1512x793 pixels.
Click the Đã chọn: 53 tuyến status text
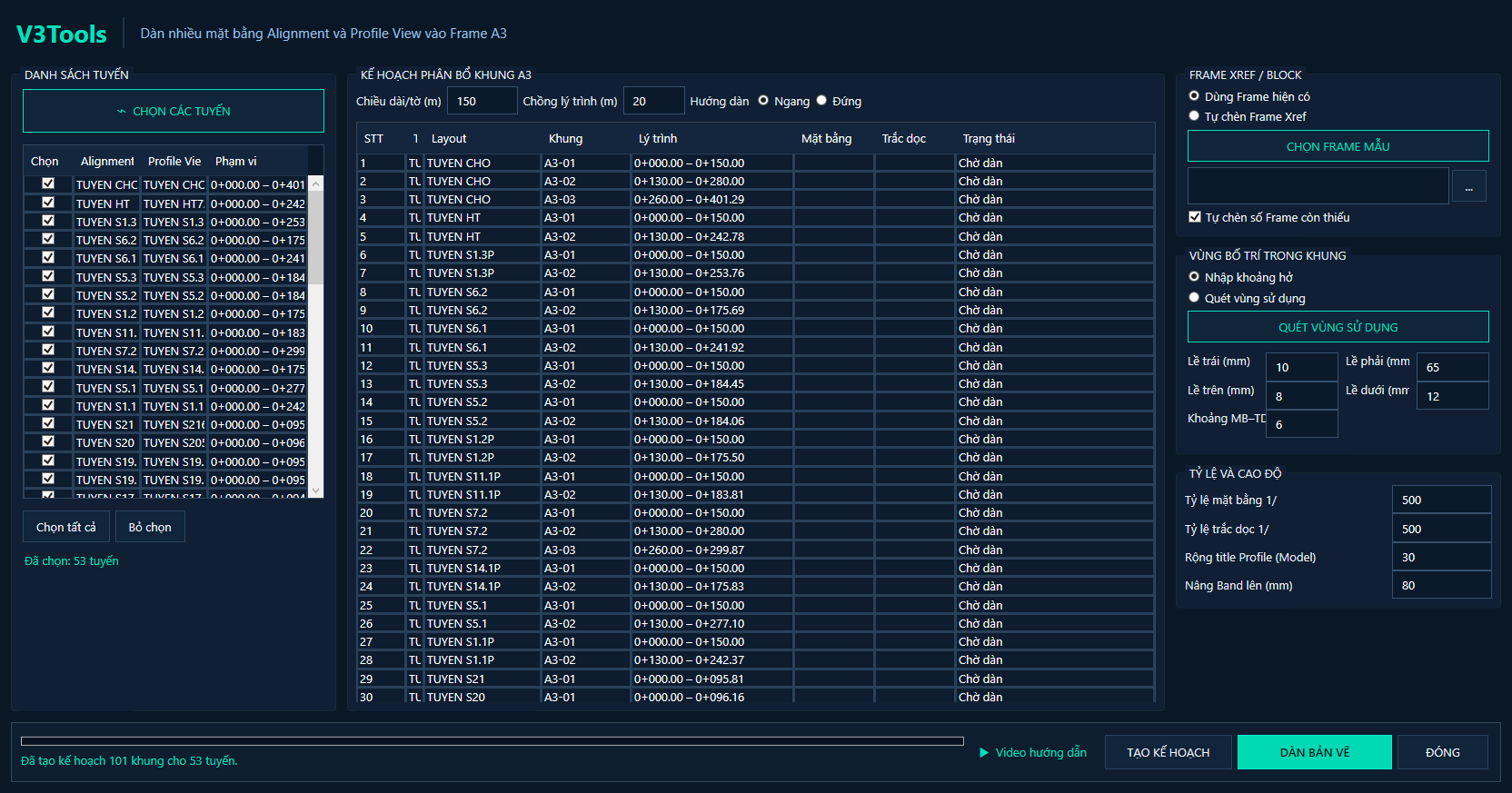click(x=72, y=560)
